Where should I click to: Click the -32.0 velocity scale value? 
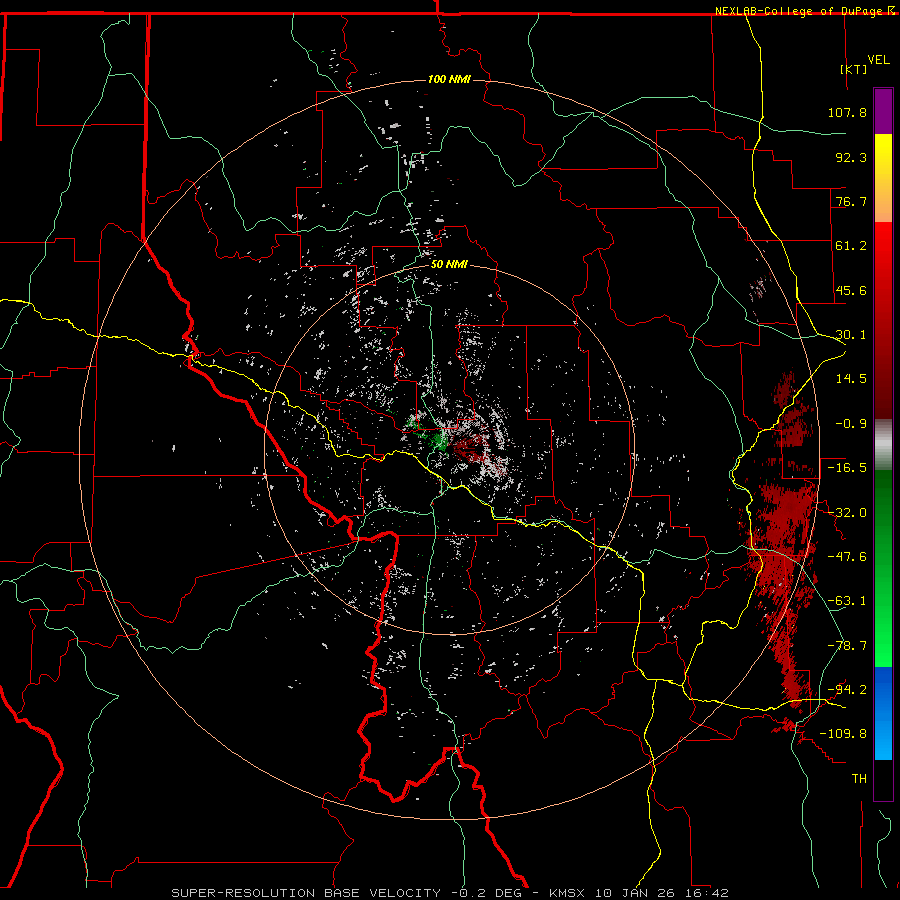point(847,513)
